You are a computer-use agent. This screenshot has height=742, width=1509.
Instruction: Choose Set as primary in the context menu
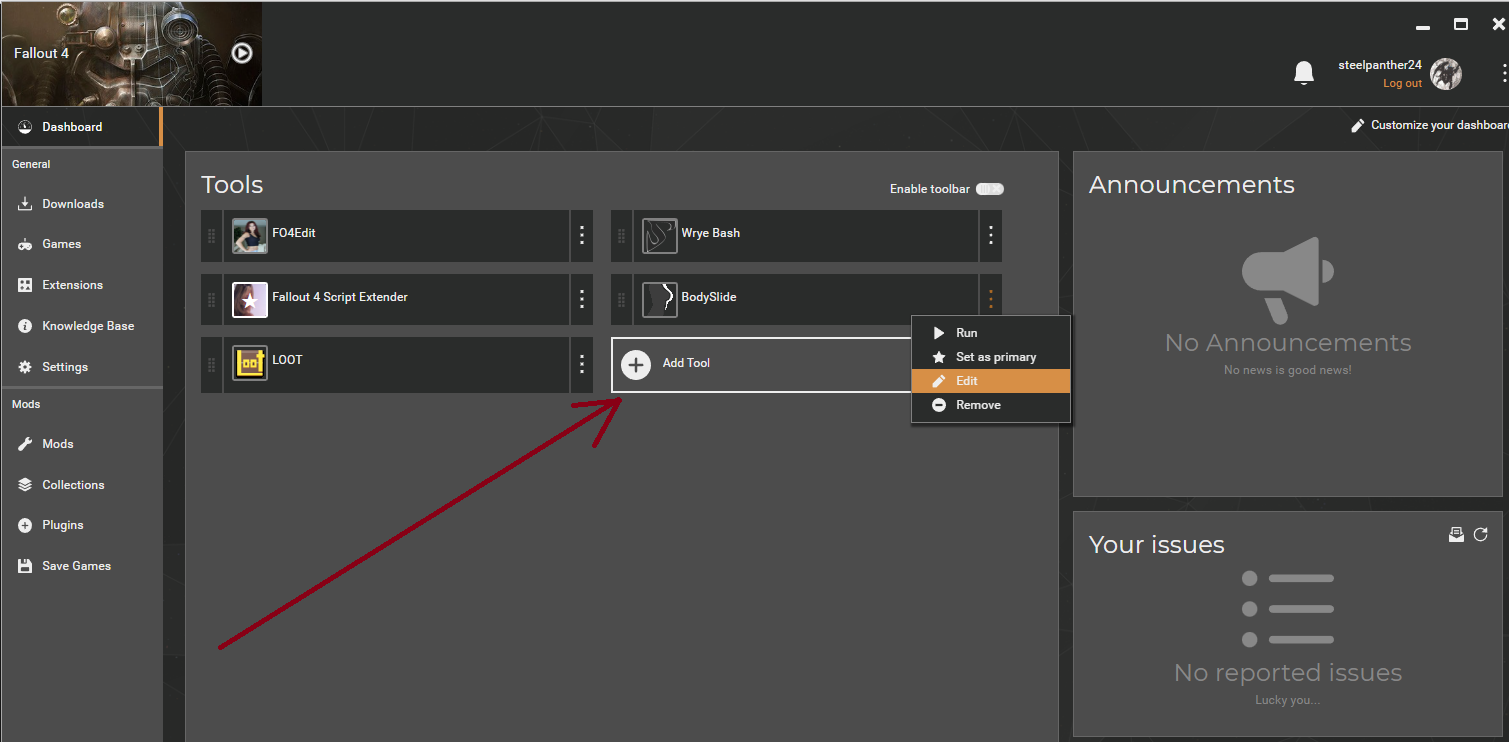pyautogui.click(x=991, y=357)
